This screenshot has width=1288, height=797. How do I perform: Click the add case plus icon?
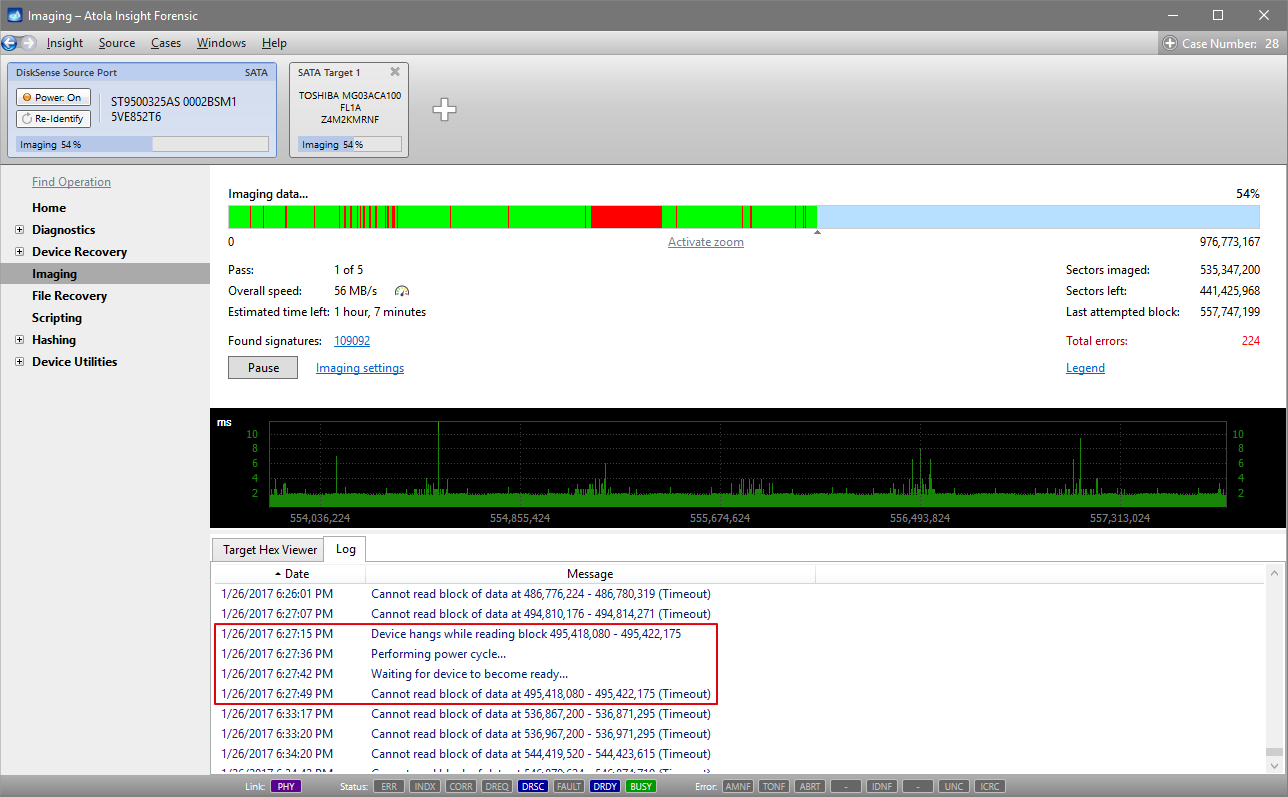(x=1170, y=43)
